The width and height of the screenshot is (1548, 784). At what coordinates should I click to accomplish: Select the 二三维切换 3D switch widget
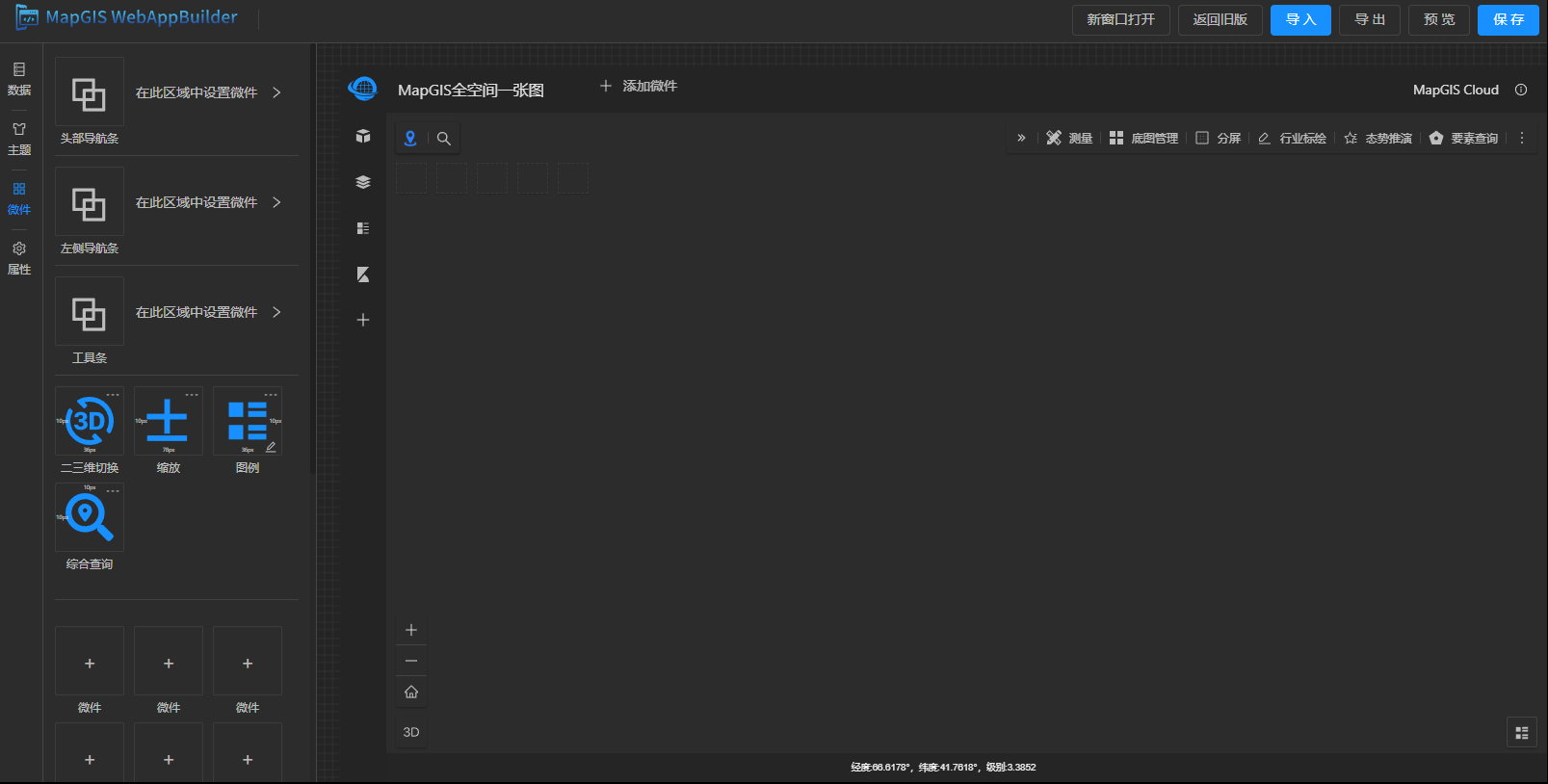tap(90, 421)
